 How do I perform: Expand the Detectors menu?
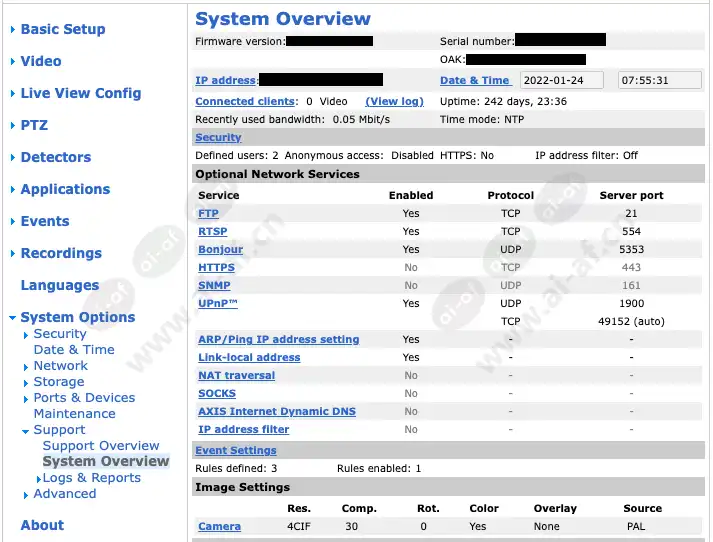(55, 157)
